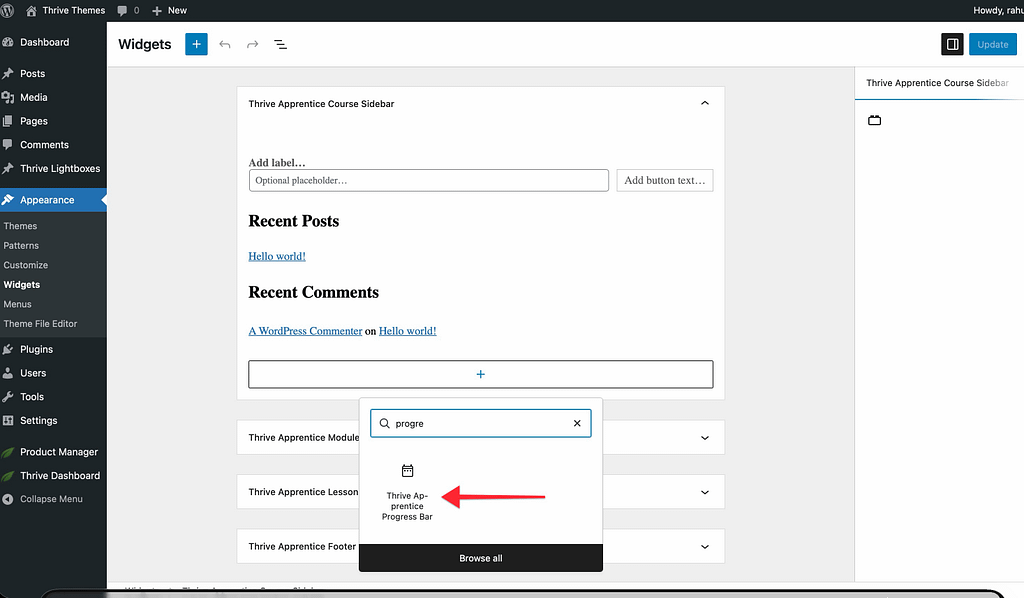Click the Browse all button
This screenshot has width=1024, height=598.
pos(480,558)
